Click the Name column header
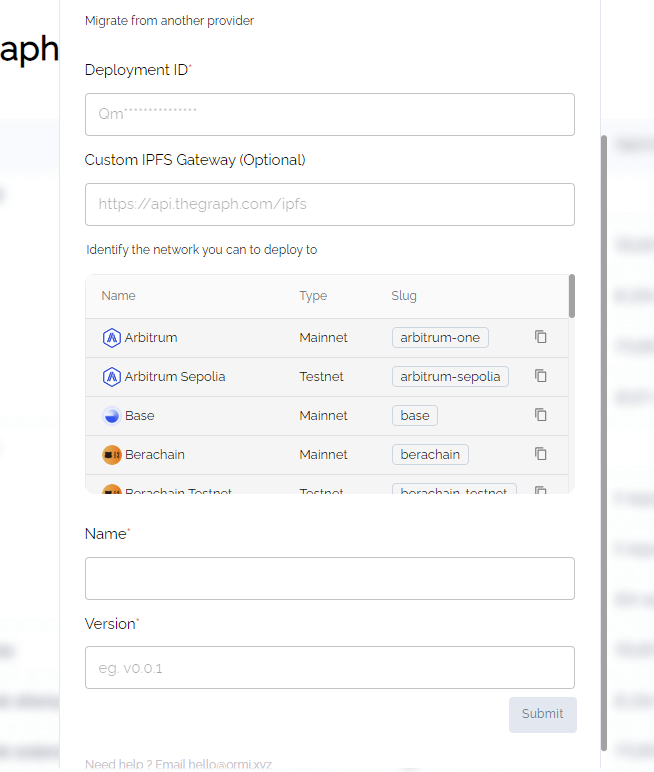This screenshot has height=772, width=654. pos(118,296)
